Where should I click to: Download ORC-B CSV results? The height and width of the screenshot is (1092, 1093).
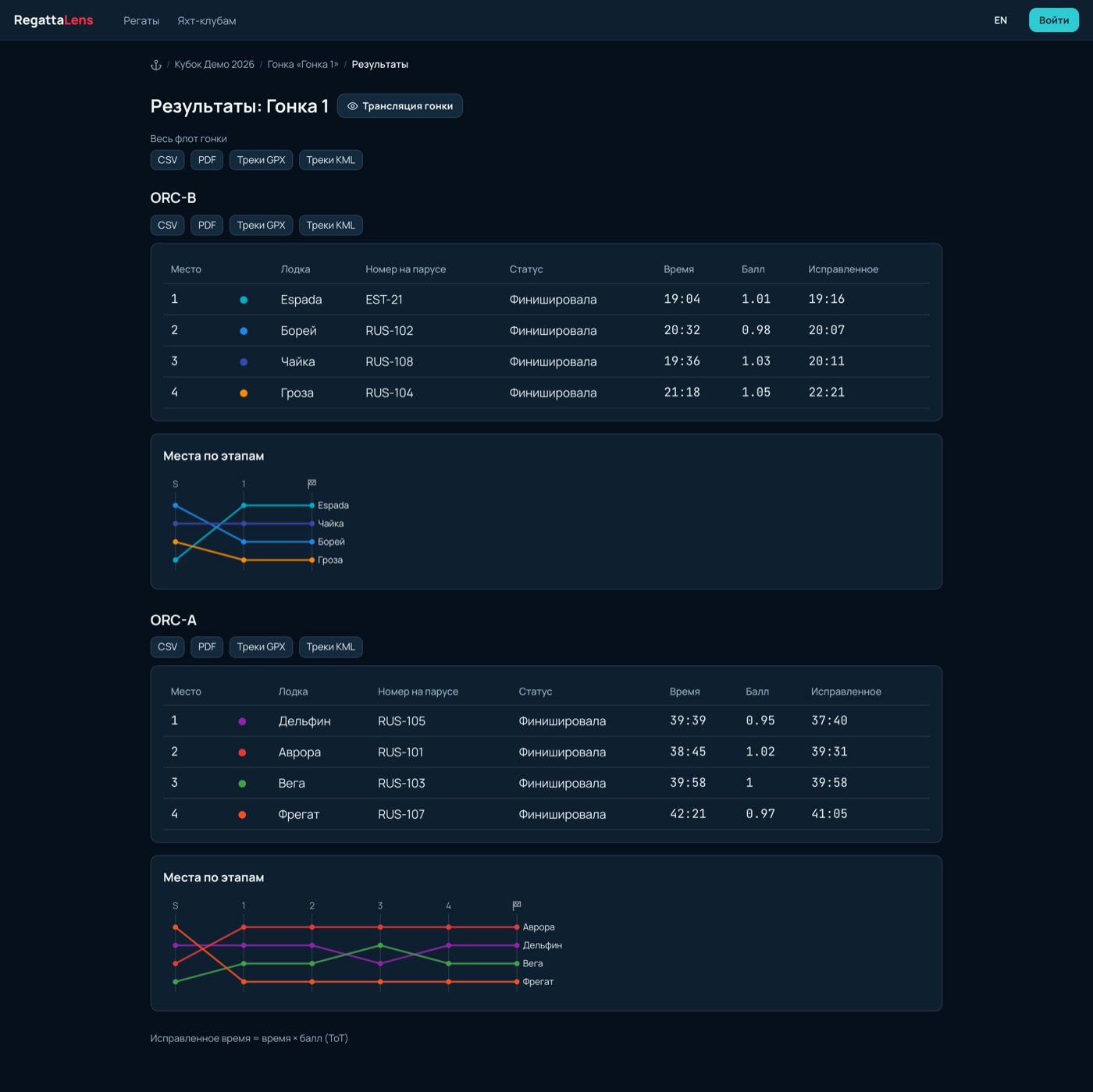point(168,226)
